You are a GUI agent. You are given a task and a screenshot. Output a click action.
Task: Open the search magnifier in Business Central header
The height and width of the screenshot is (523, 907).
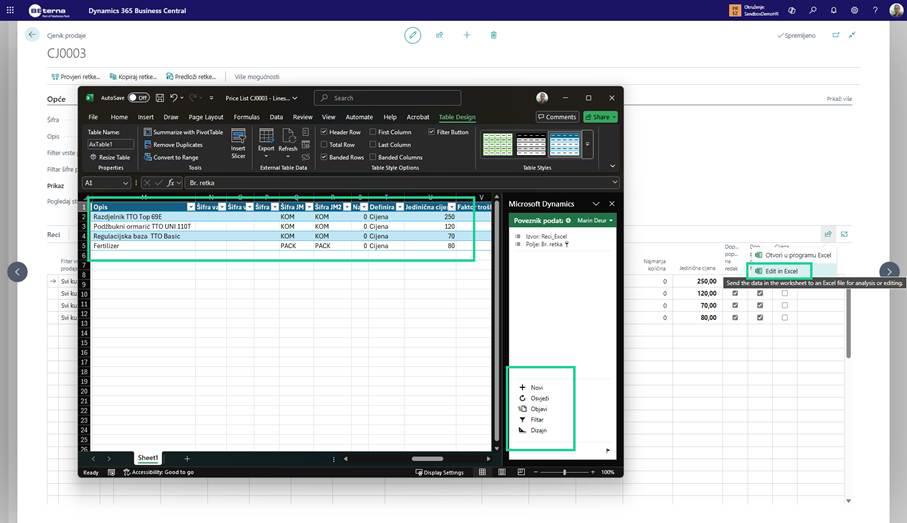pos(813,10)
